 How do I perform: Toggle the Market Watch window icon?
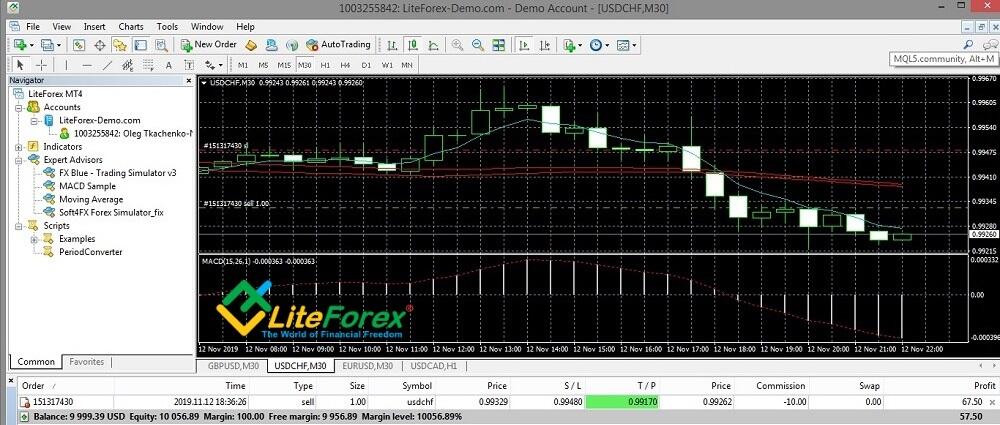[x=79, y=45]
